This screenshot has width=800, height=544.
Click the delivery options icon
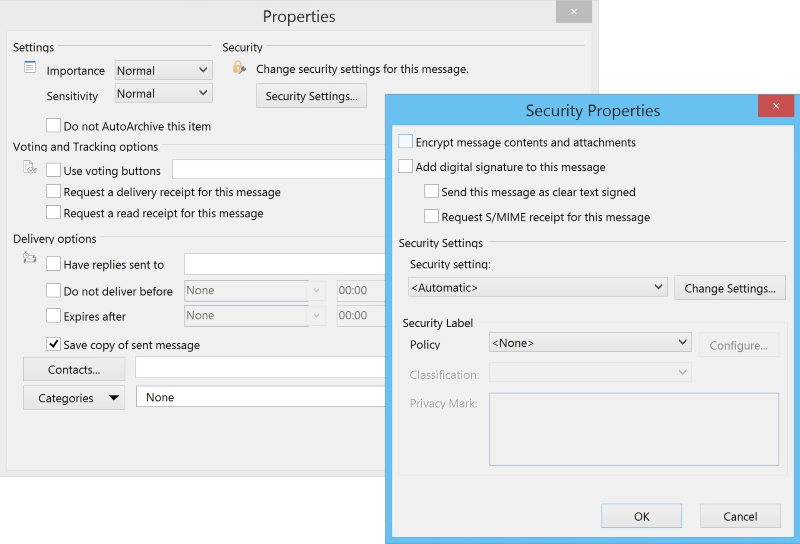[30, 259]
